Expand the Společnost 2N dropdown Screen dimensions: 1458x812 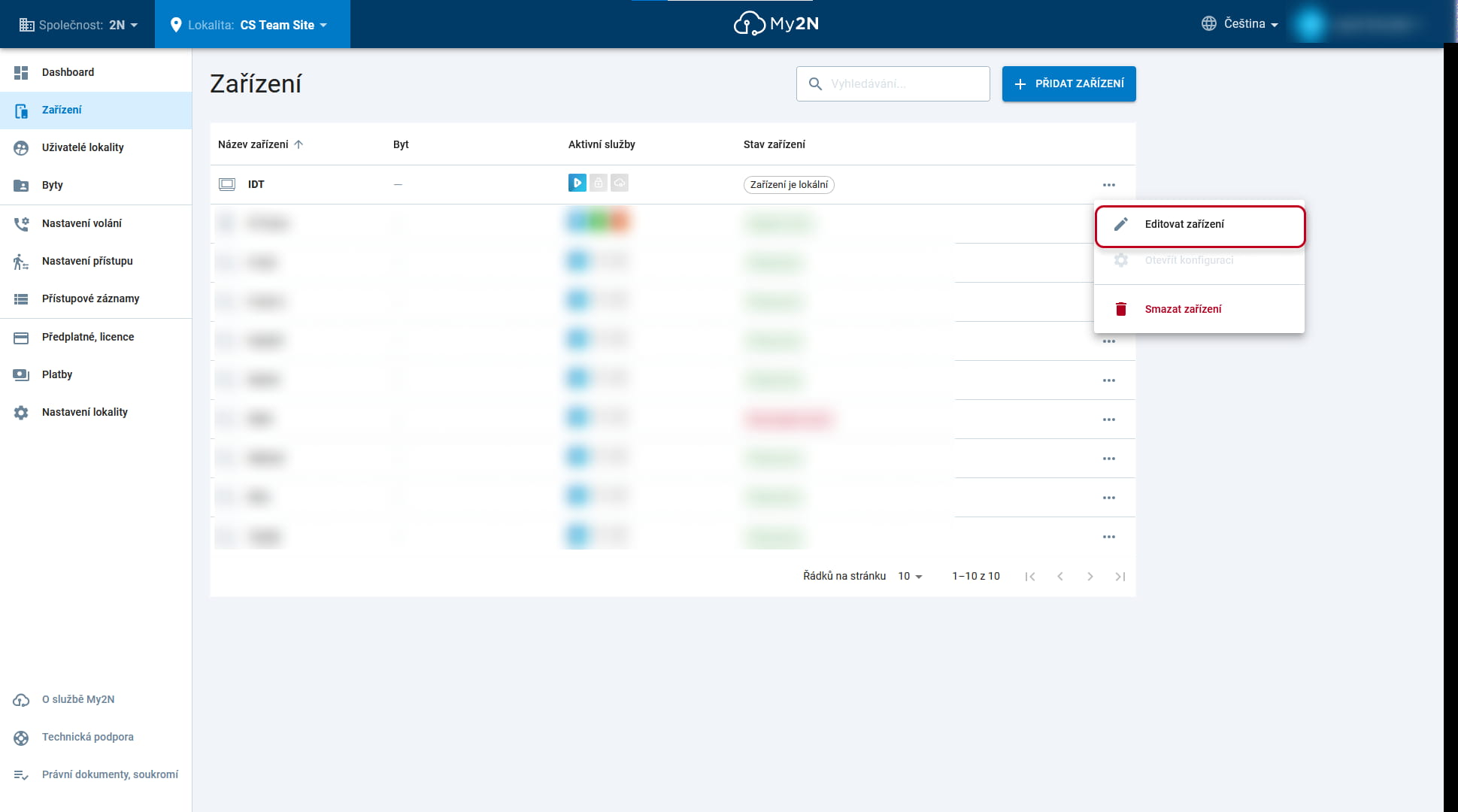(77, 25)
